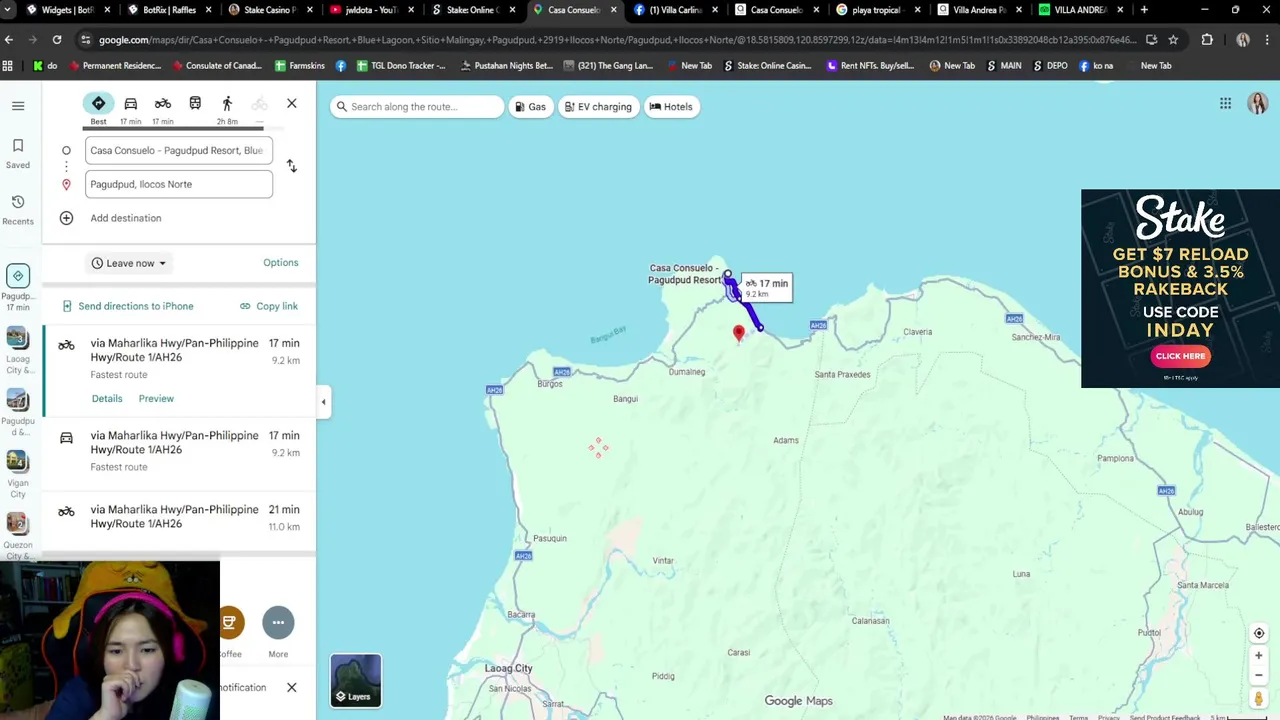Image resolution: width=1280 pixels, height=720 pixels.
Task: Search for Gas along route
Action: [x=529, y=107]
